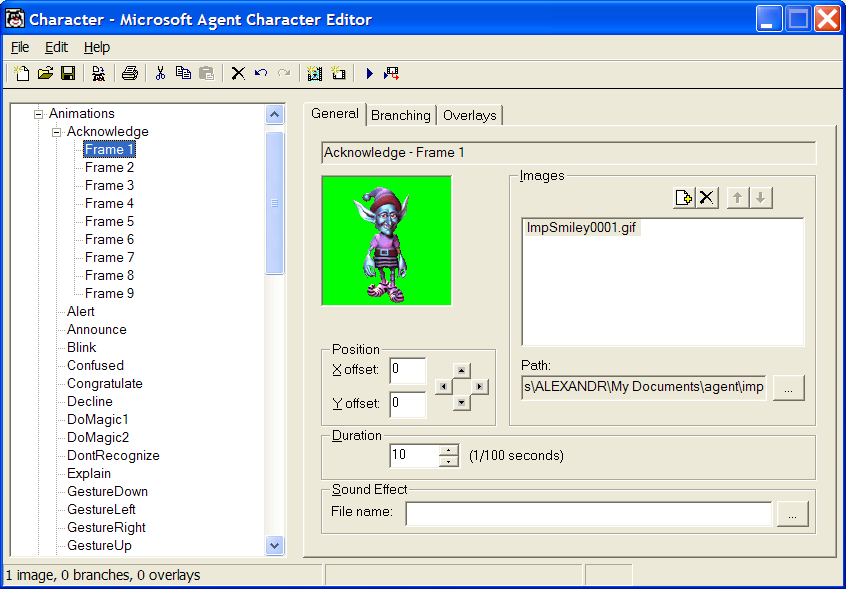Switch to the Overlays tab

[x=469, y=115]
